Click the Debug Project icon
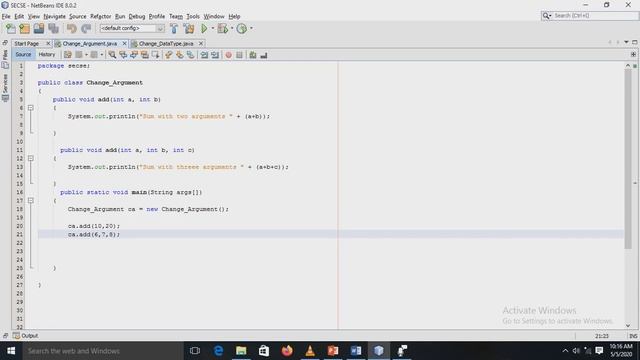Viewport: 640px width, 360px height. [222, 29]
